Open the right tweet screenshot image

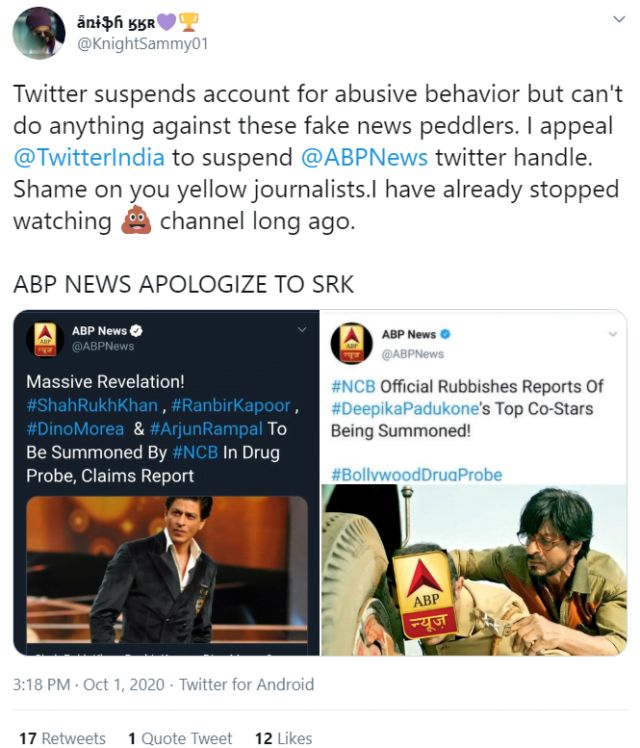[x=474, y=570]
